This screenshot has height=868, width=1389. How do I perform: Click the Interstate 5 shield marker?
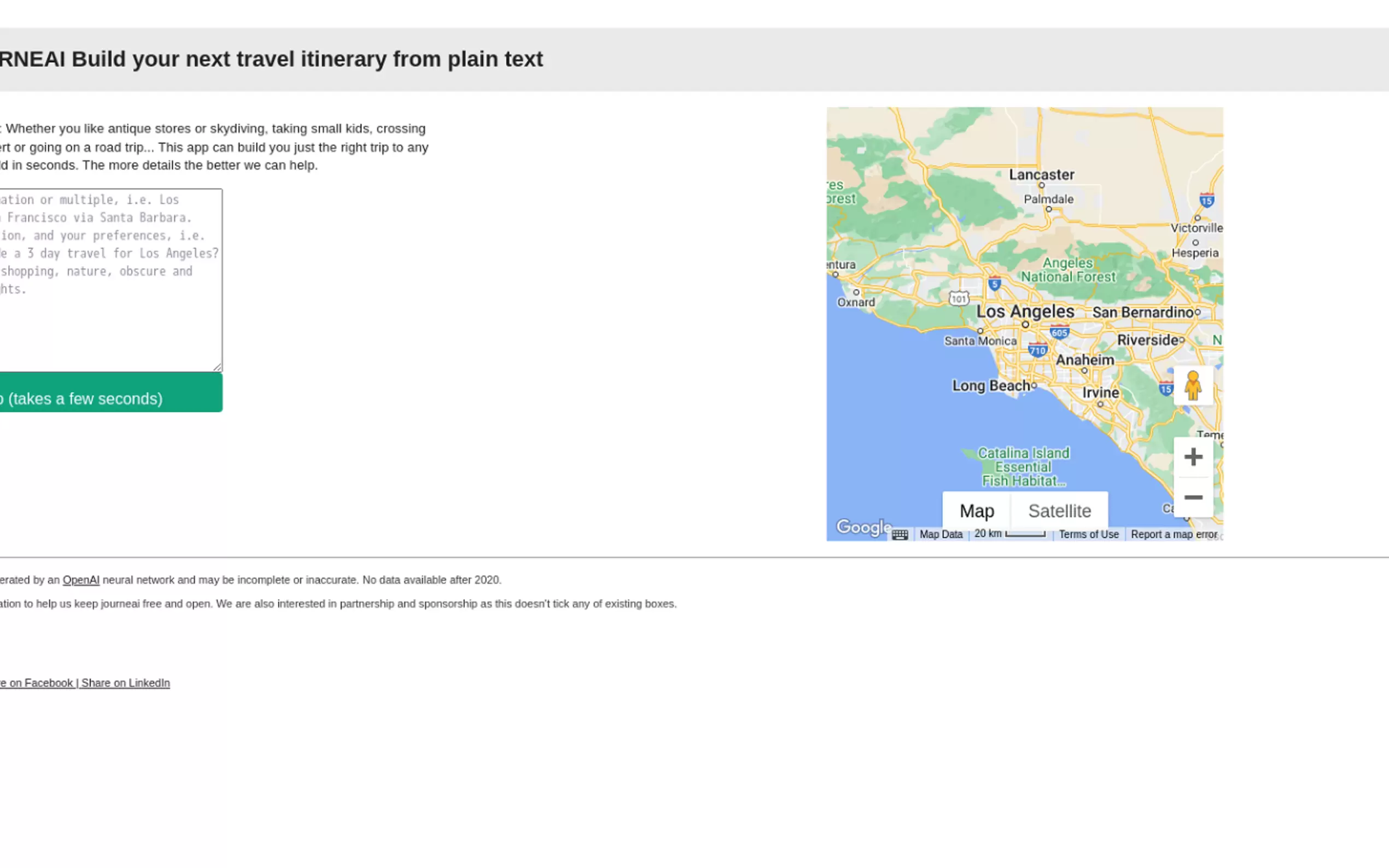tap(995, 283)
